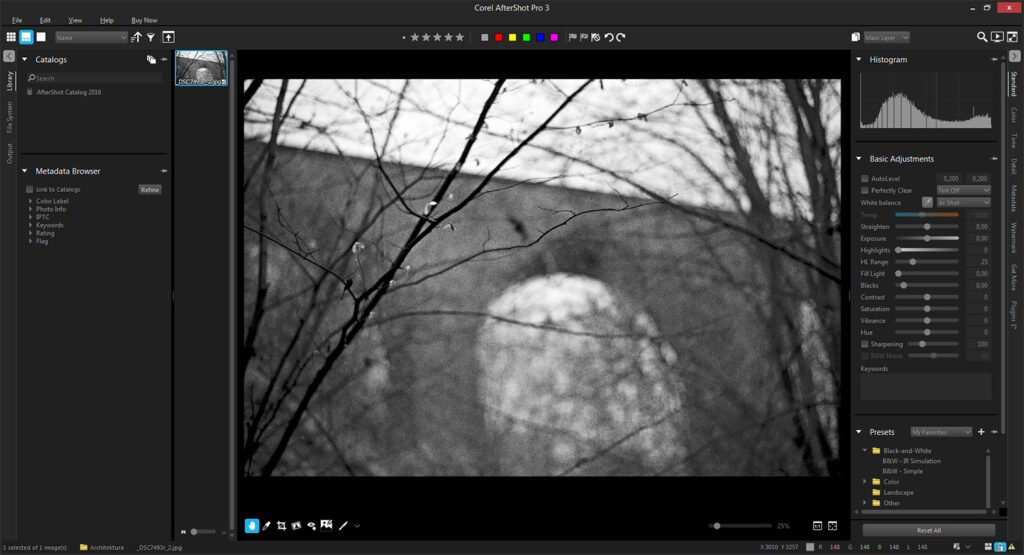Activate the Pan hand tool
This screenshot has height=555, width=1024.
251,525
